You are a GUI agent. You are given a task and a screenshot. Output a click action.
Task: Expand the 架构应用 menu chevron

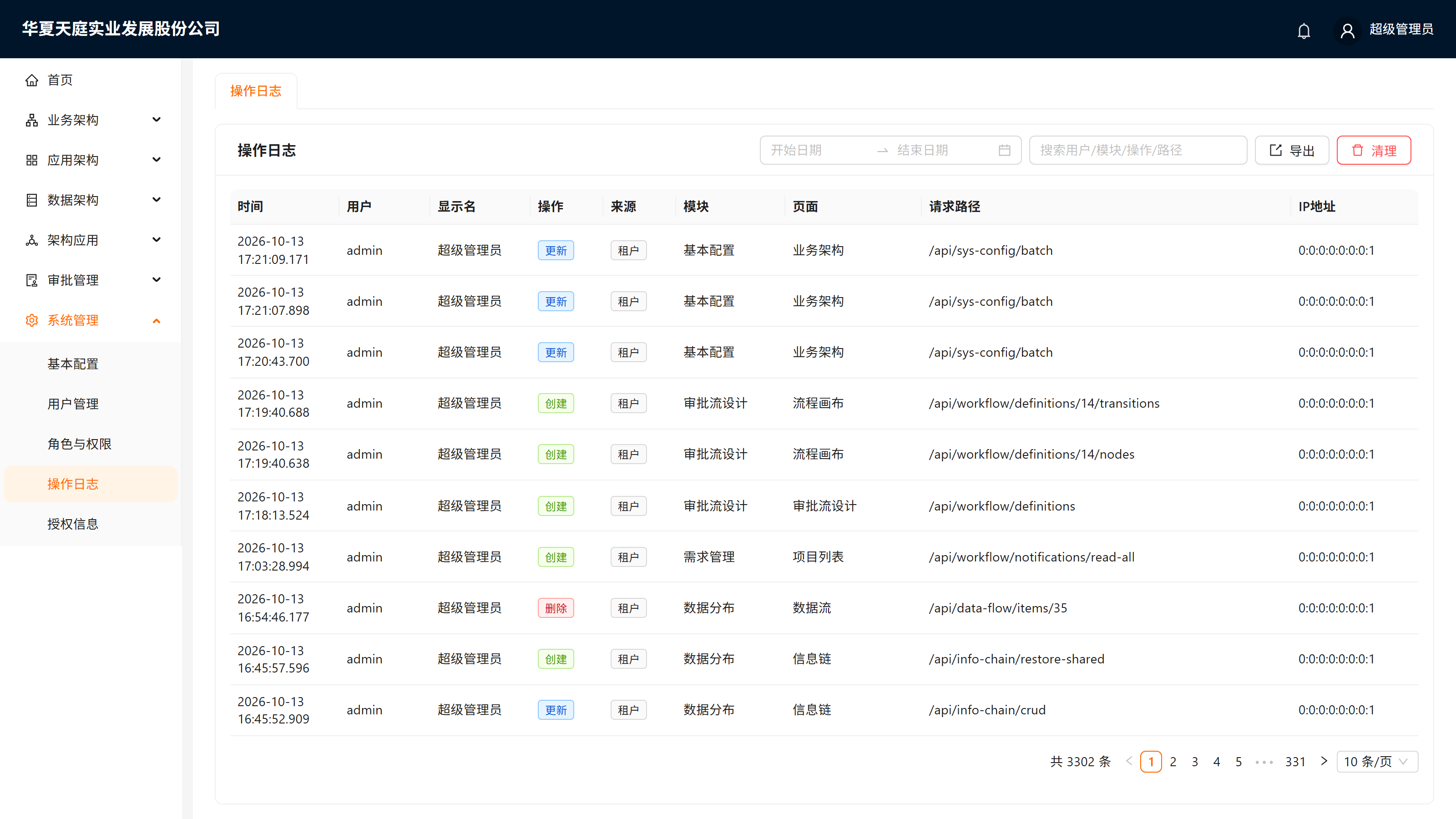157,240
